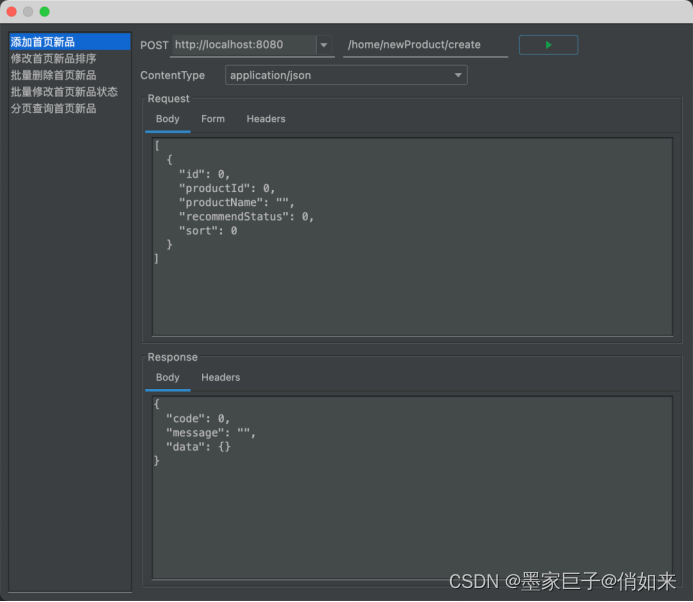Click the green maximize window button

tap(44, 11)
